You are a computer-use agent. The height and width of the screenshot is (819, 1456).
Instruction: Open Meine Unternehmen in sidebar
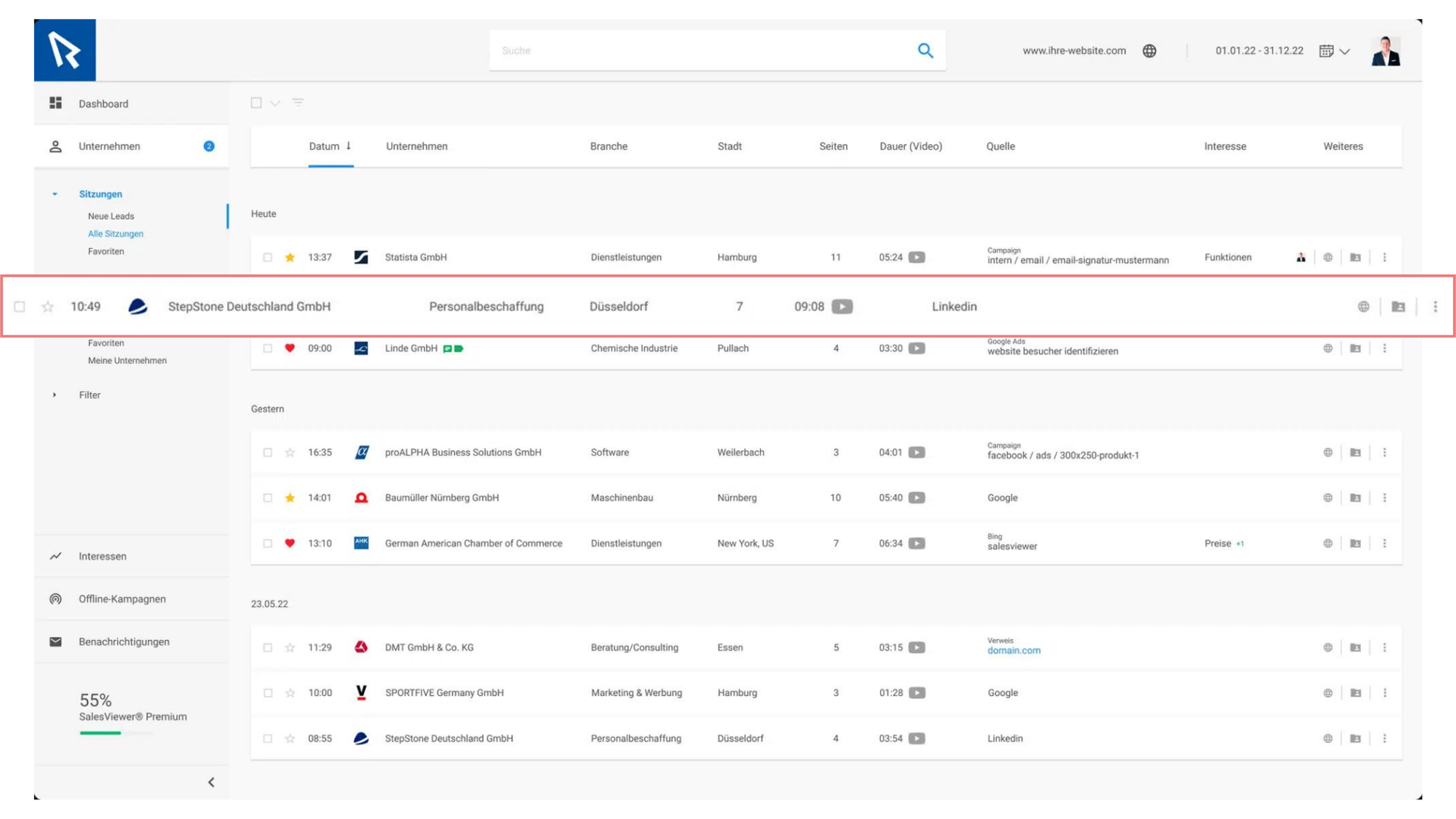click(x=127, y=360)
